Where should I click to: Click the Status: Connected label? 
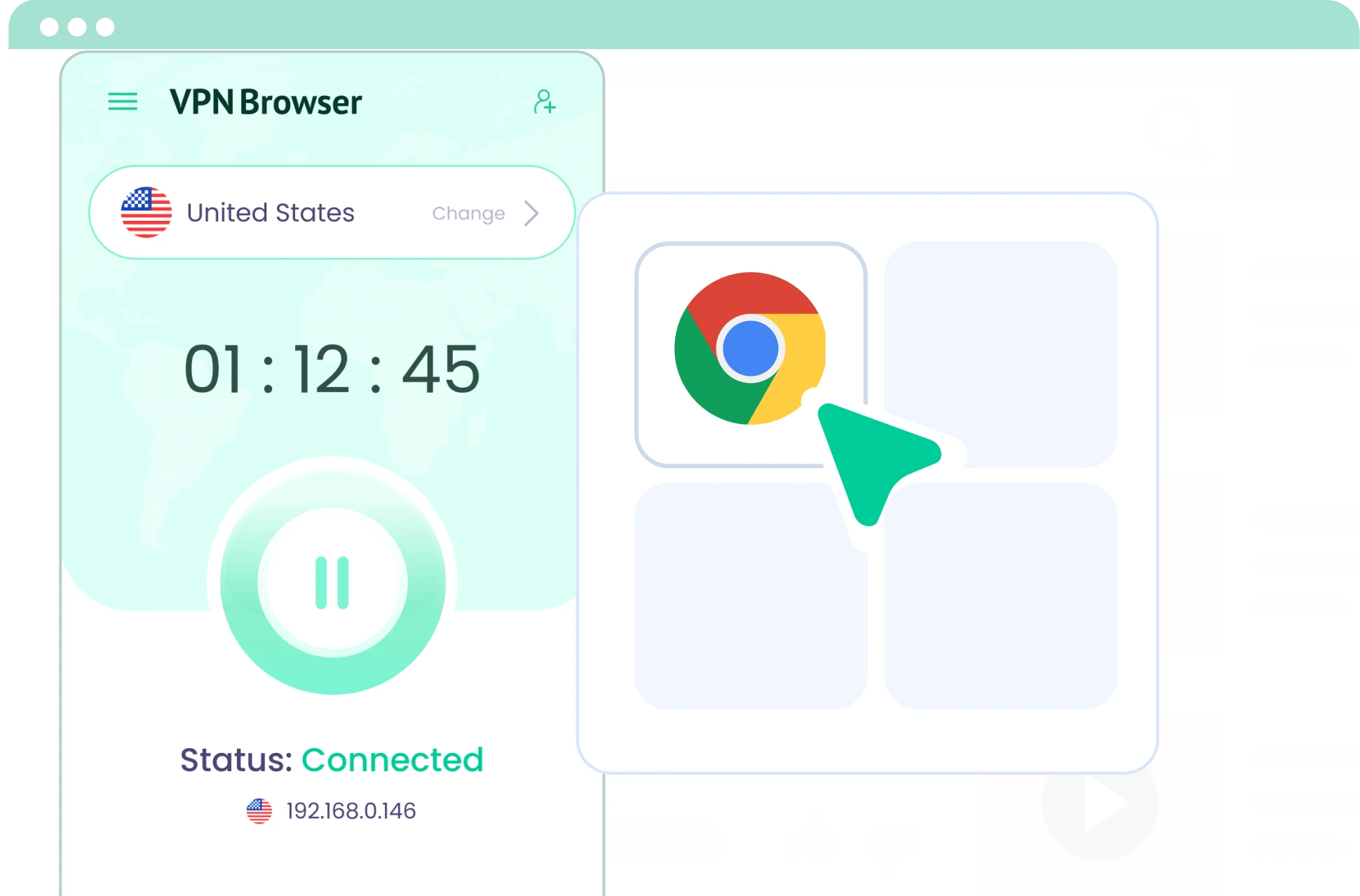coord(332,759)
